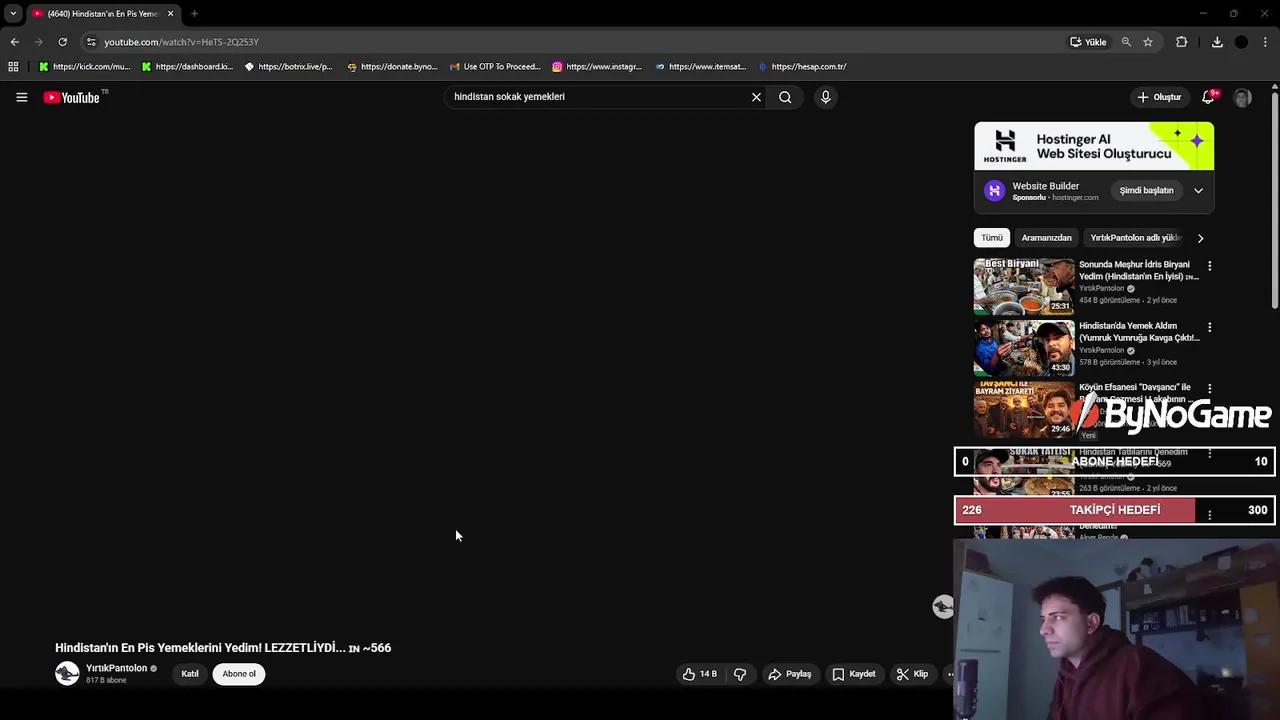The height and width of the screenshot is (720, 1280).
Task: Go back in browser history
Action: (x=14, y=42)
